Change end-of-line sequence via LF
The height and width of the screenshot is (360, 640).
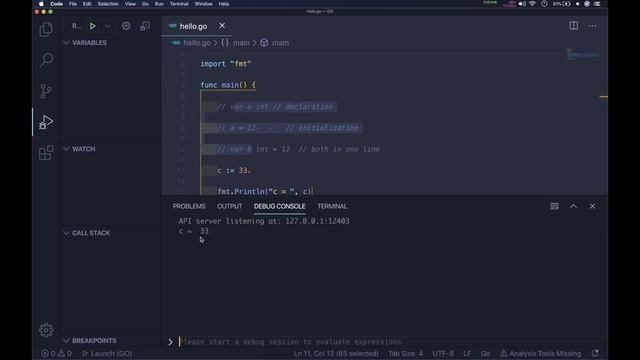pyautogui.click(x=467, y=353)
